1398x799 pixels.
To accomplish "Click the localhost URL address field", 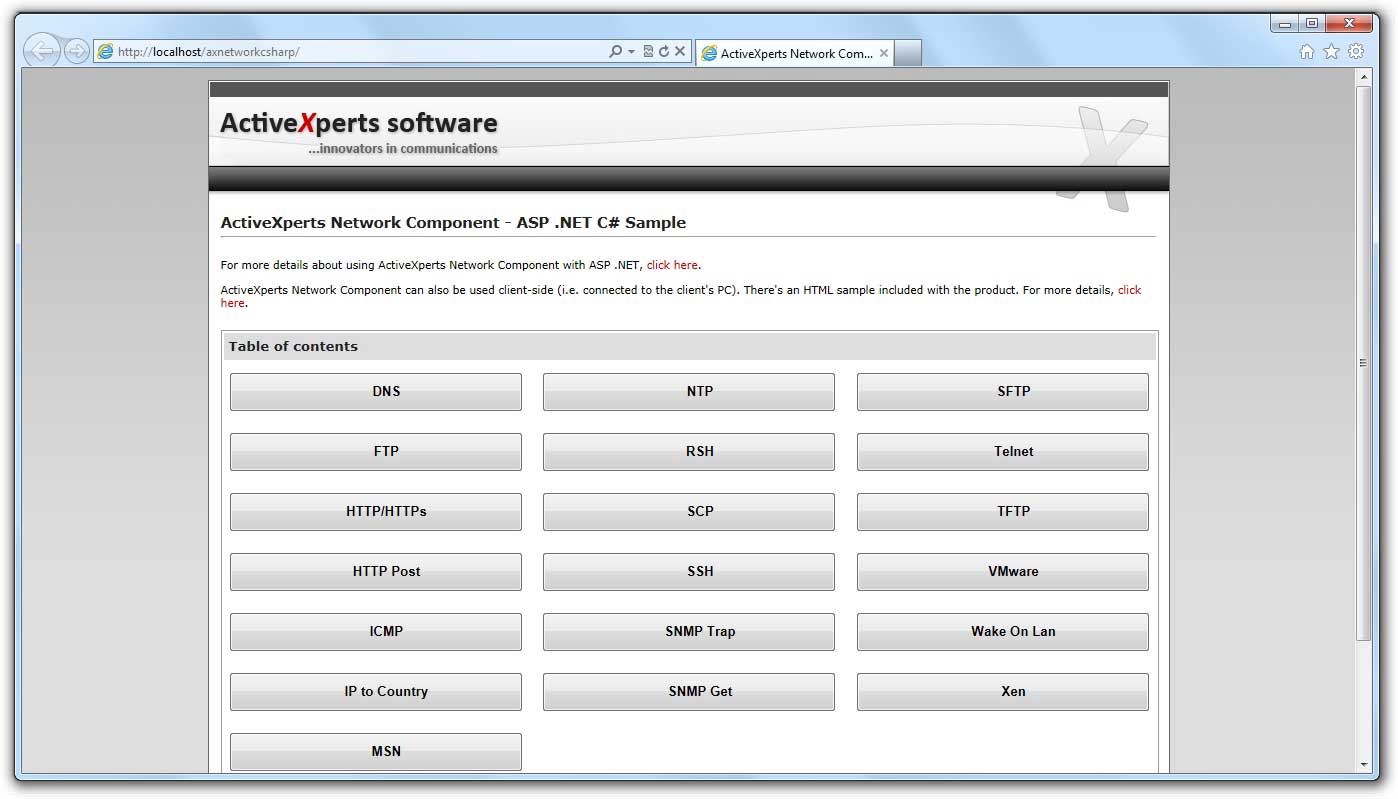I will [350, 52].
